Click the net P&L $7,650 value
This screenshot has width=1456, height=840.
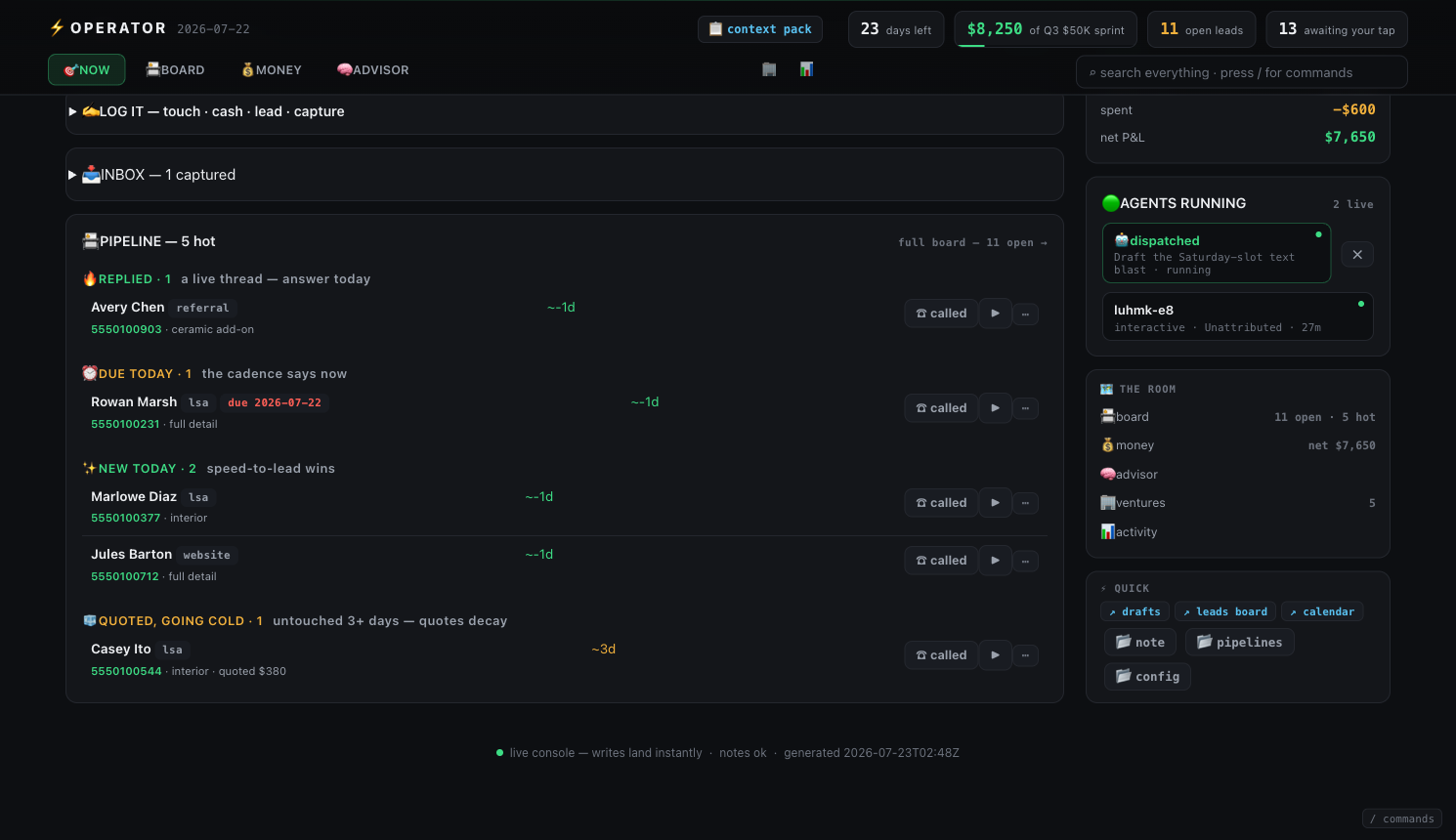tap(1349, 137)
